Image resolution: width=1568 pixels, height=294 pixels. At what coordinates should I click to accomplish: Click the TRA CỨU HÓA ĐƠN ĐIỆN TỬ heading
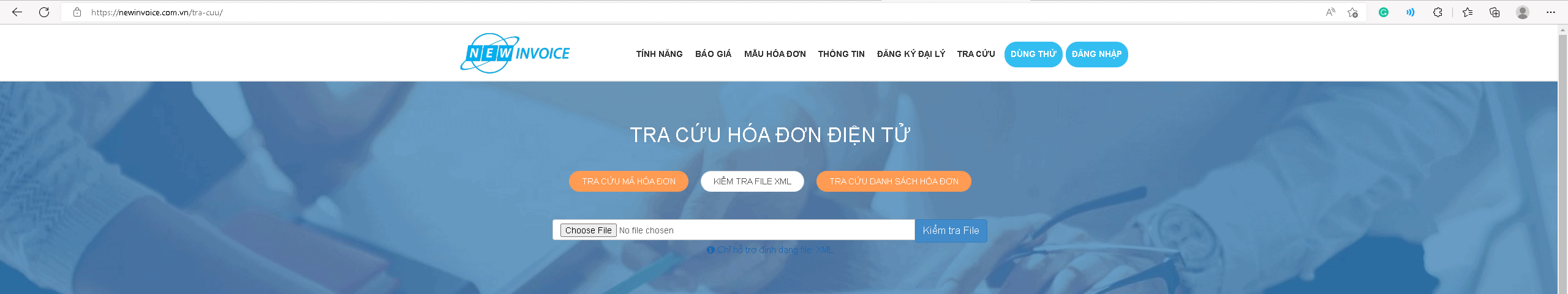tap(770, 135)
